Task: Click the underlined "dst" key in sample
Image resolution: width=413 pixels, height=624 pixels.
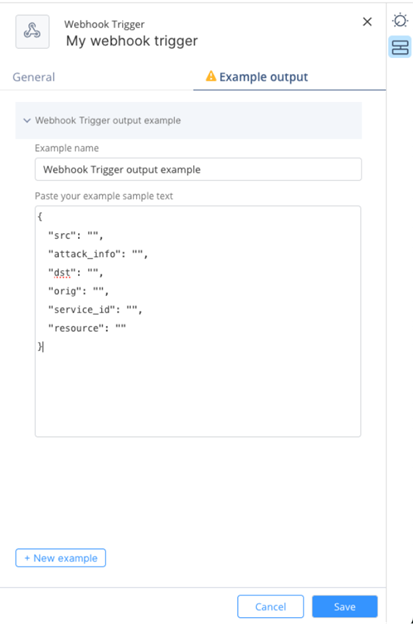Action: tap(62, 273)
